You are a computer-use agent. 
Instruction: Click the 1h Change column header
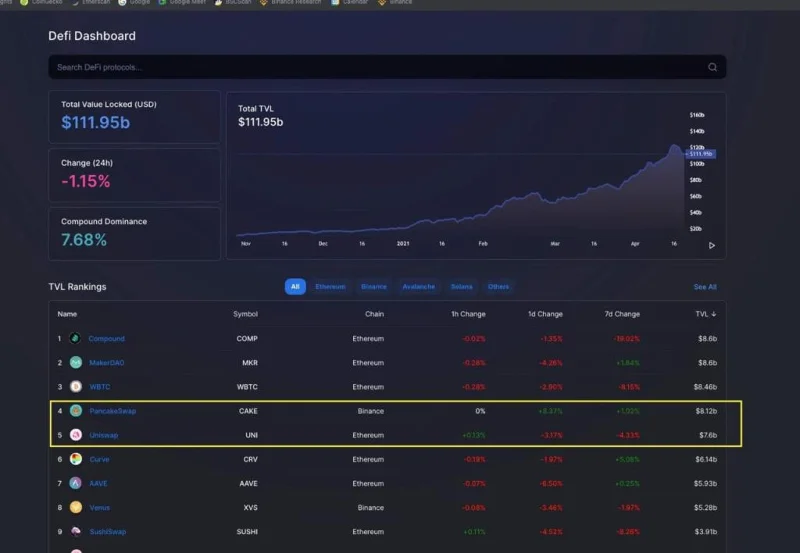click(468, 314)
